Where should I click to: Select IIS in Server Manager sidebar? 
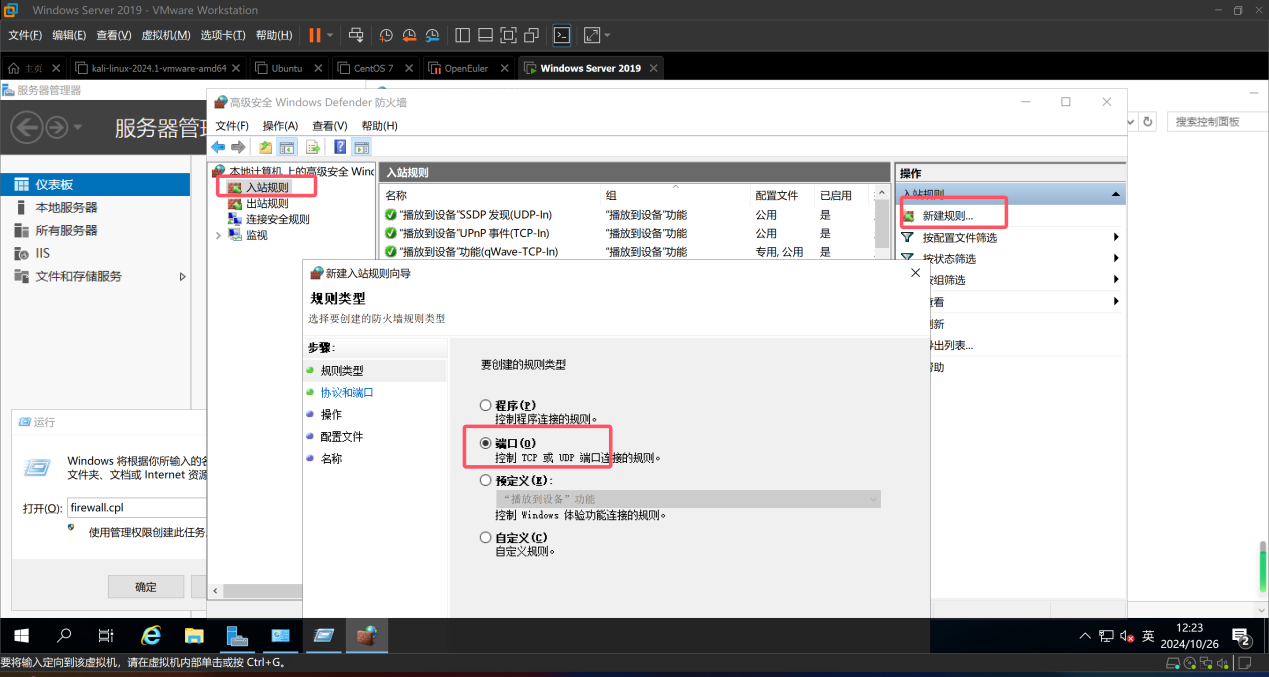(x=95, y=253)
